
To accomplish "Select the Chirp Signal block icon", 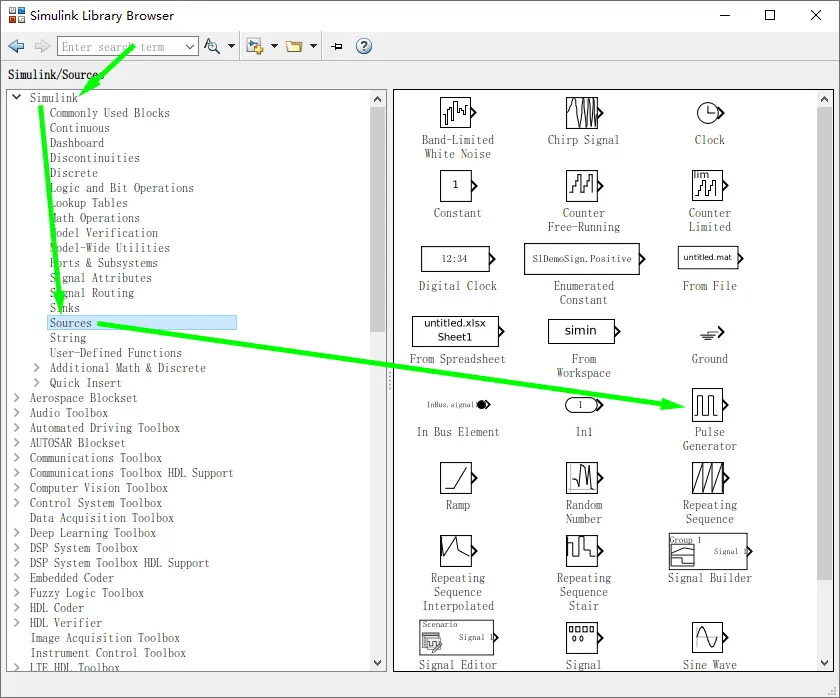I will [x=584, y=113].
